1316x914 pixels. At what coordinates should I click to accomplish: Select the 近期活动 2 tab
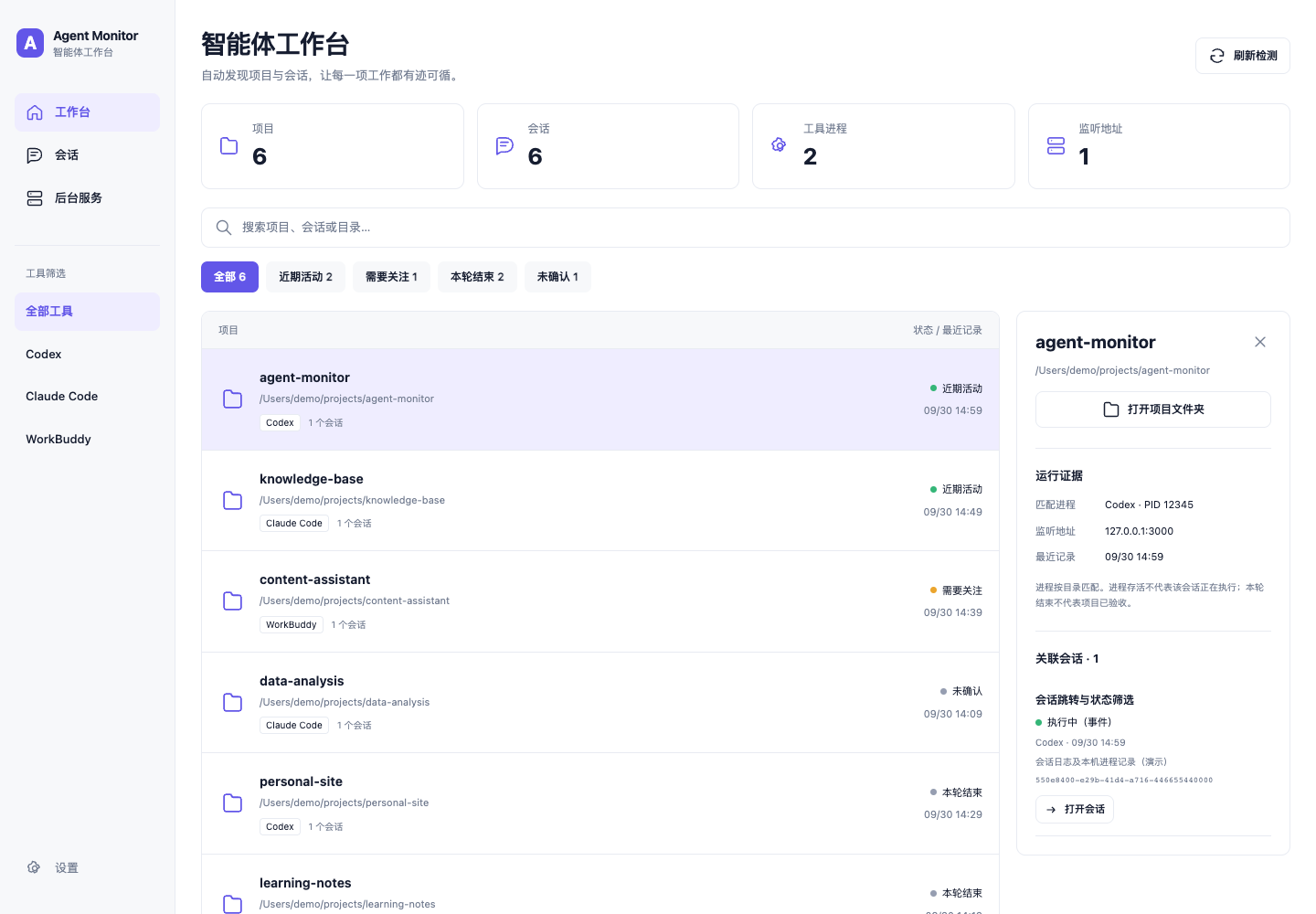click(305, 277)
